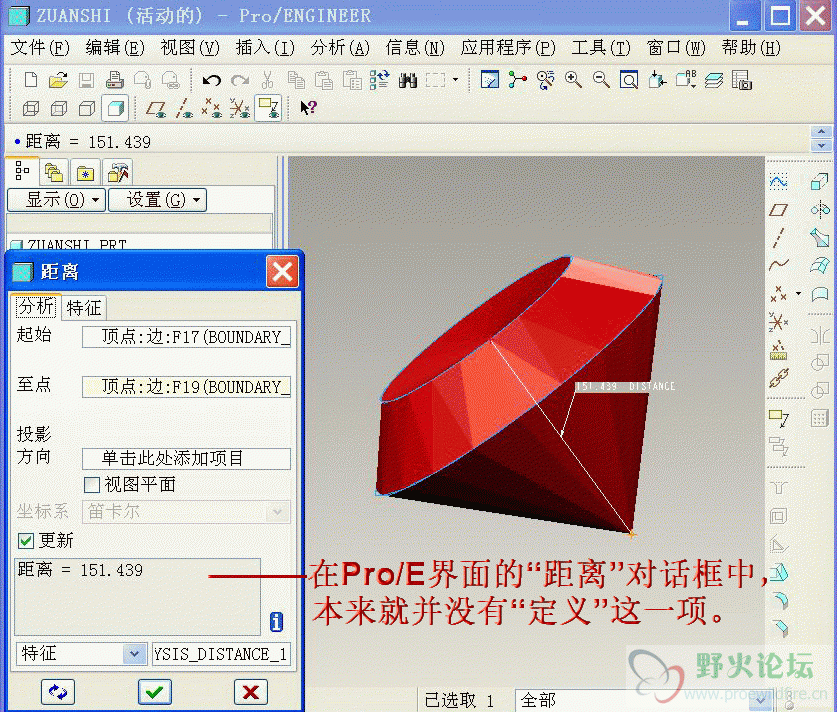The width and height of the screenshot is (837, 712).
Task: Switch to the 分析 tab in Distance dialog
Action: [36, 307]
